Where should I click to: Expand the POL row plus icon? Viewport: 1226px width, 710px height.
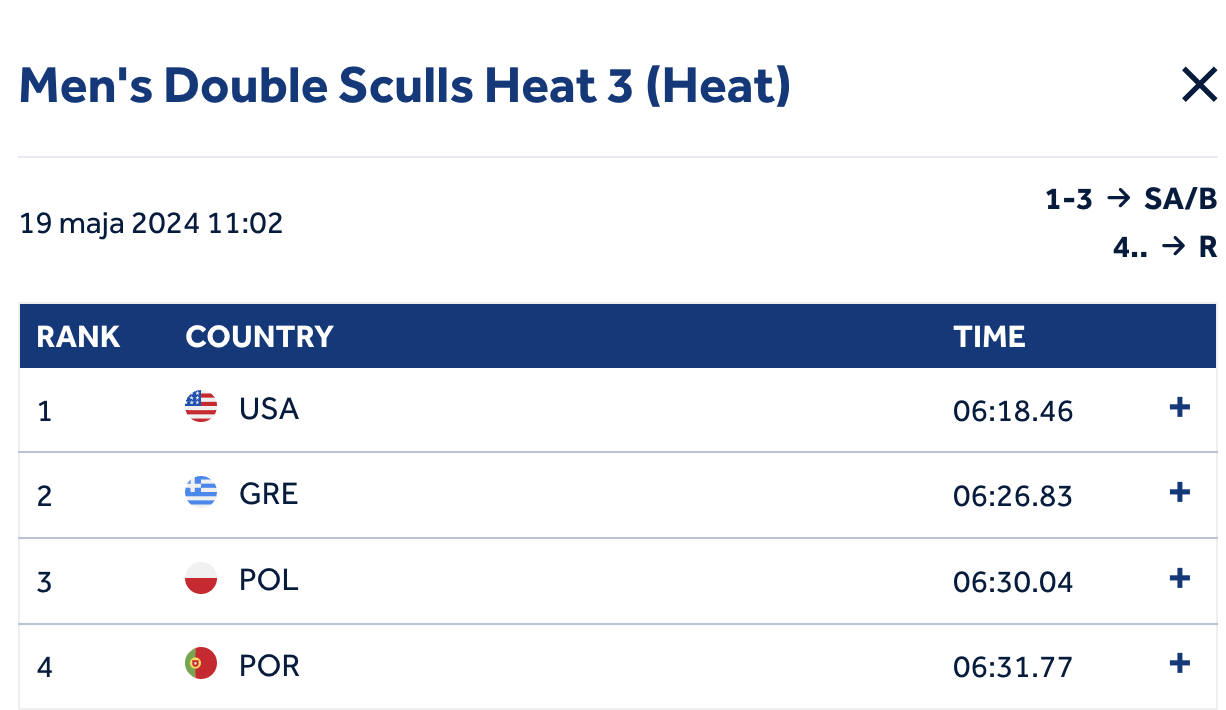(x=1180, y=579)
